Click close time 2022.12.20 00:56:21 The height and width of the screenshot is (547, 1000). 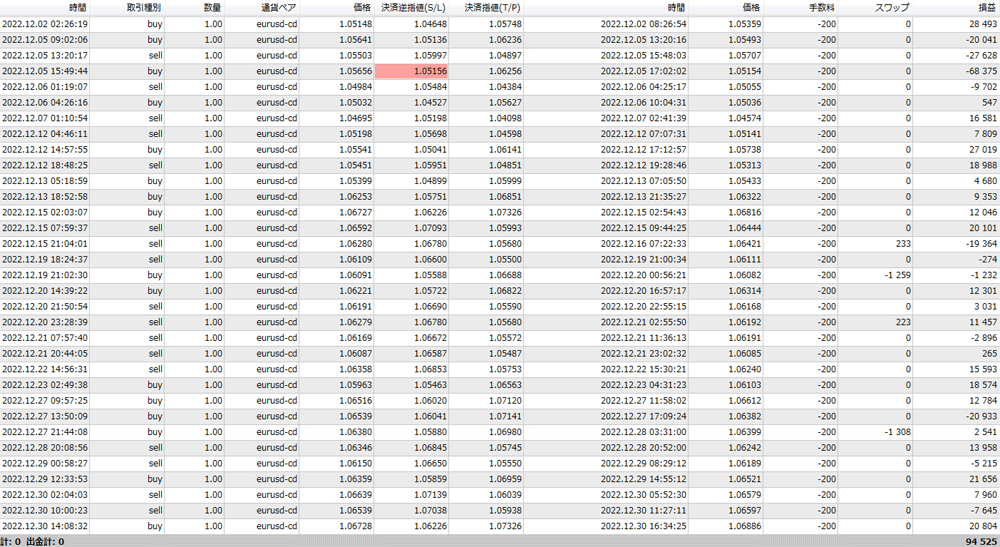(x=643, y=275)
